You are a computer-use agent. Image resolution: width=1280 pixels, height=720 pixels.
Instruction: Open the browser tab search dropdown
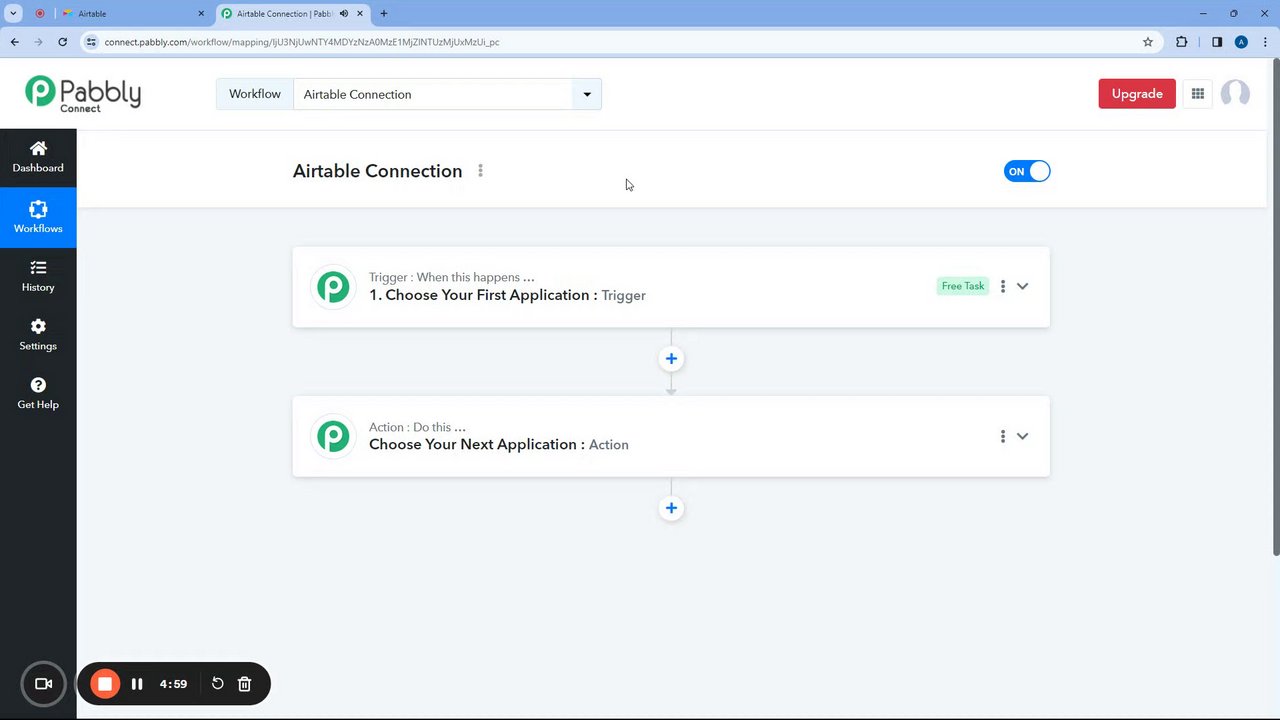[14, 14]
